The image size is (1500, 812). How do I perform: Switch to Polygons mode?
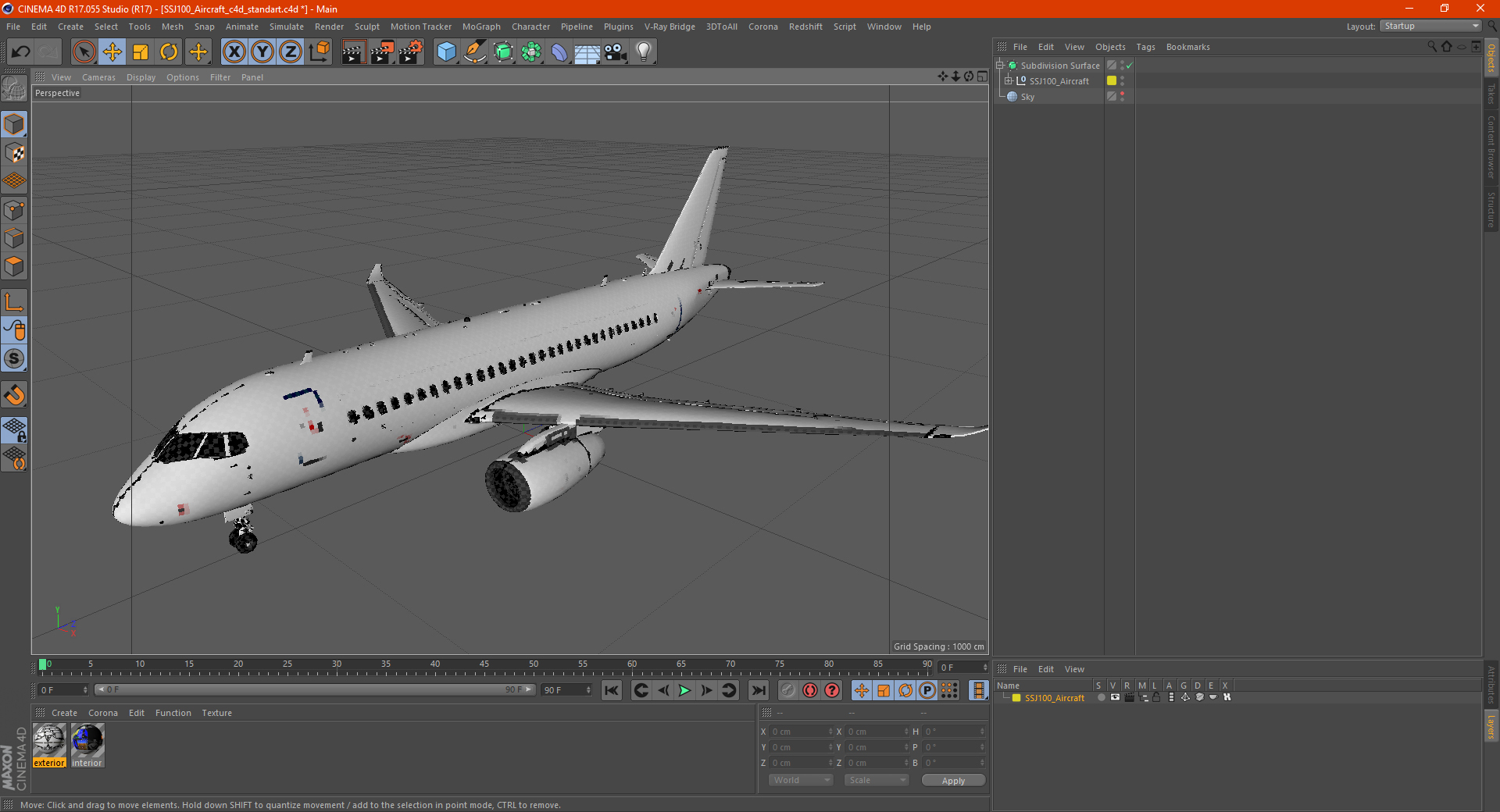14,266
